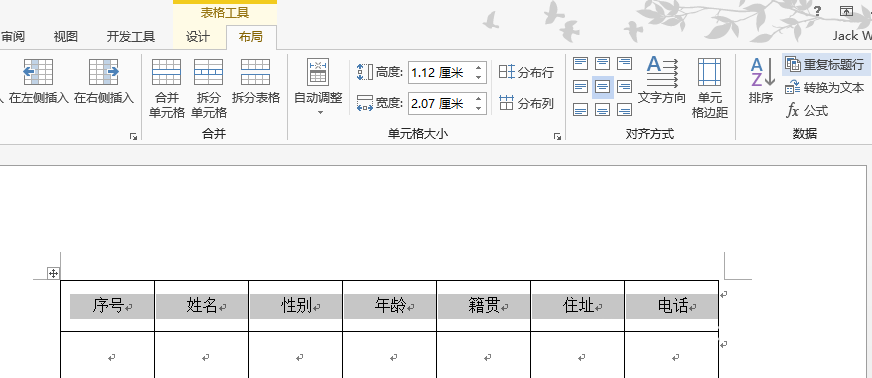The width and height of the screenshot is (872, 378).
Task: Click Insert Right column icon
Action: (x=104, y=72)
